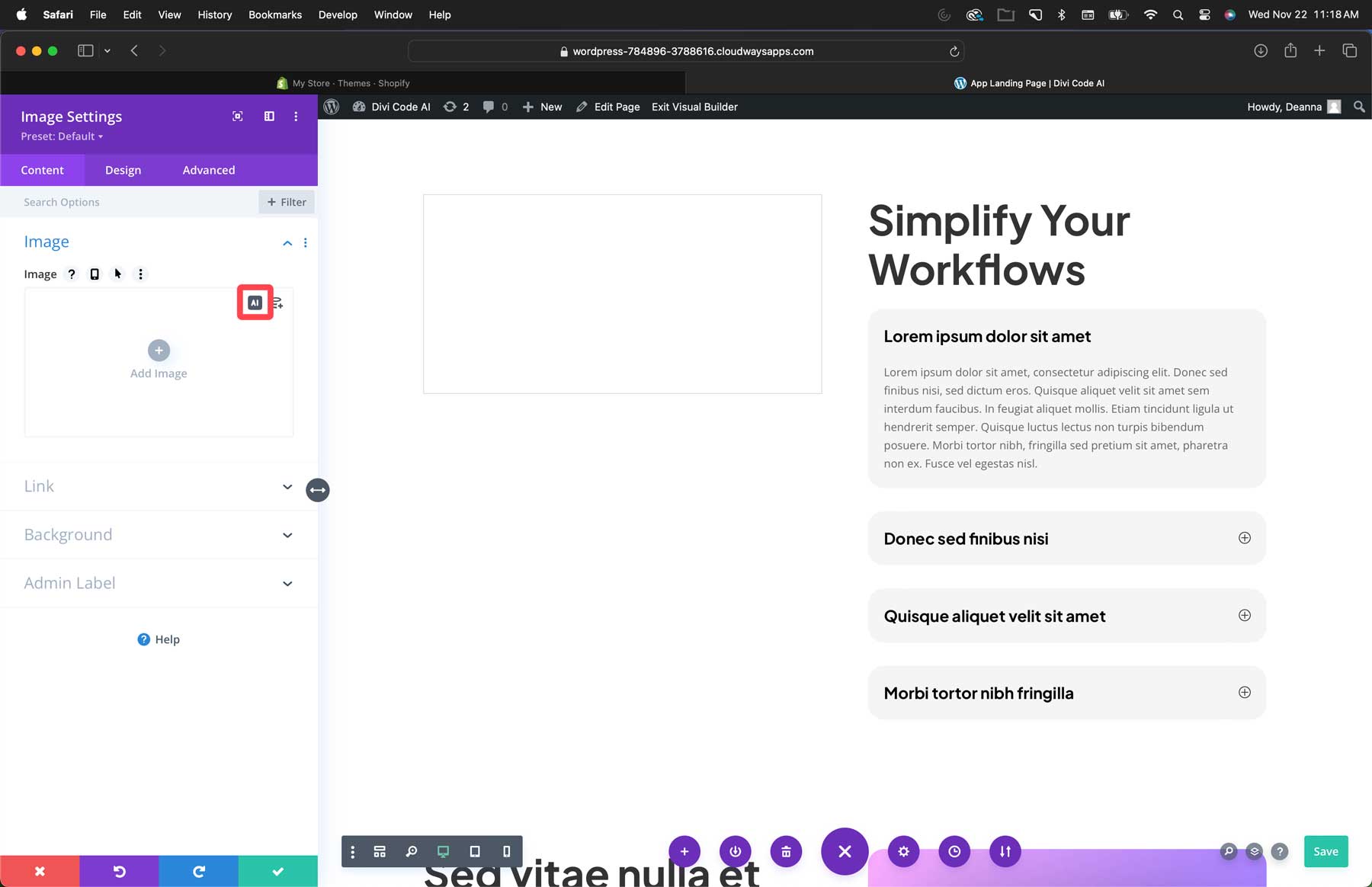Screen dimensions: 1372x887
Task: Click the modal resize horizontal arrows handle
Action: coord(318,490)
